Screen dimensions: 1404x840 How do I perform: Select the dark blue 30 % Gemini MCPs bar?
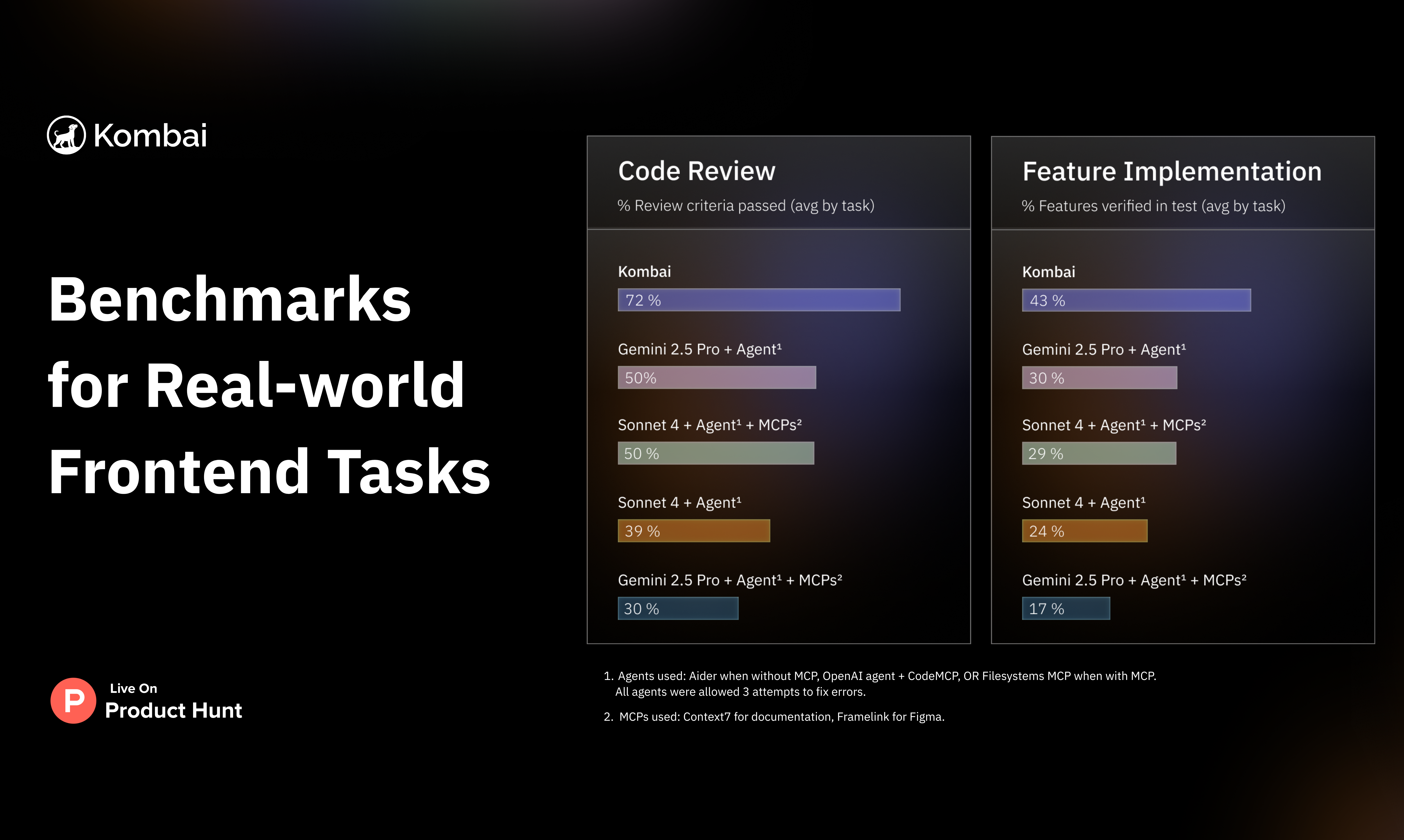click(x=677, y=608)
